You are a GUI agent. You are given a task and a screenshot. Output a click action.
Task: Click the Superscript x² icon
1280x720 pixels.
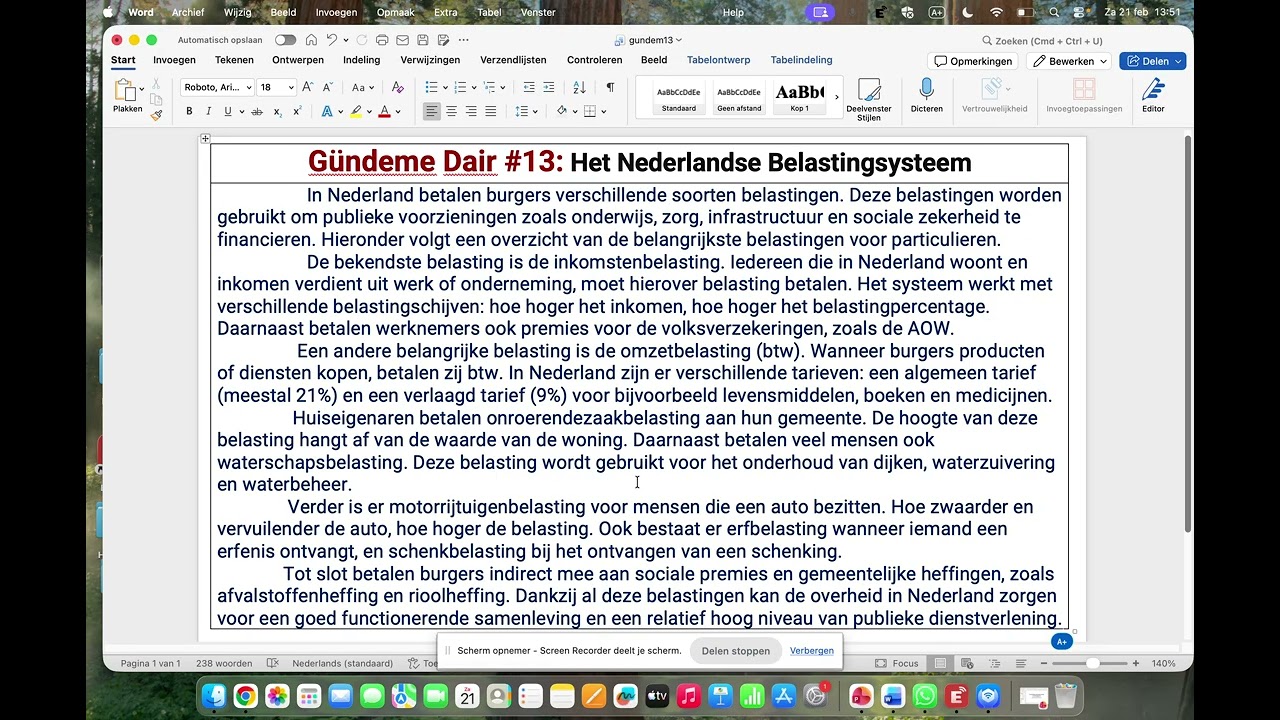297,111
